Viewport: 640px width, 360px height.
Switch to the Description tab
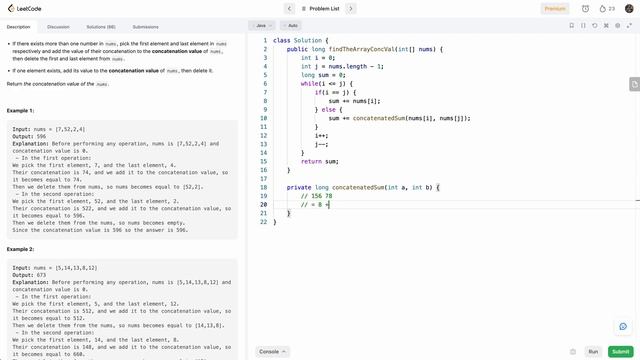18,27
